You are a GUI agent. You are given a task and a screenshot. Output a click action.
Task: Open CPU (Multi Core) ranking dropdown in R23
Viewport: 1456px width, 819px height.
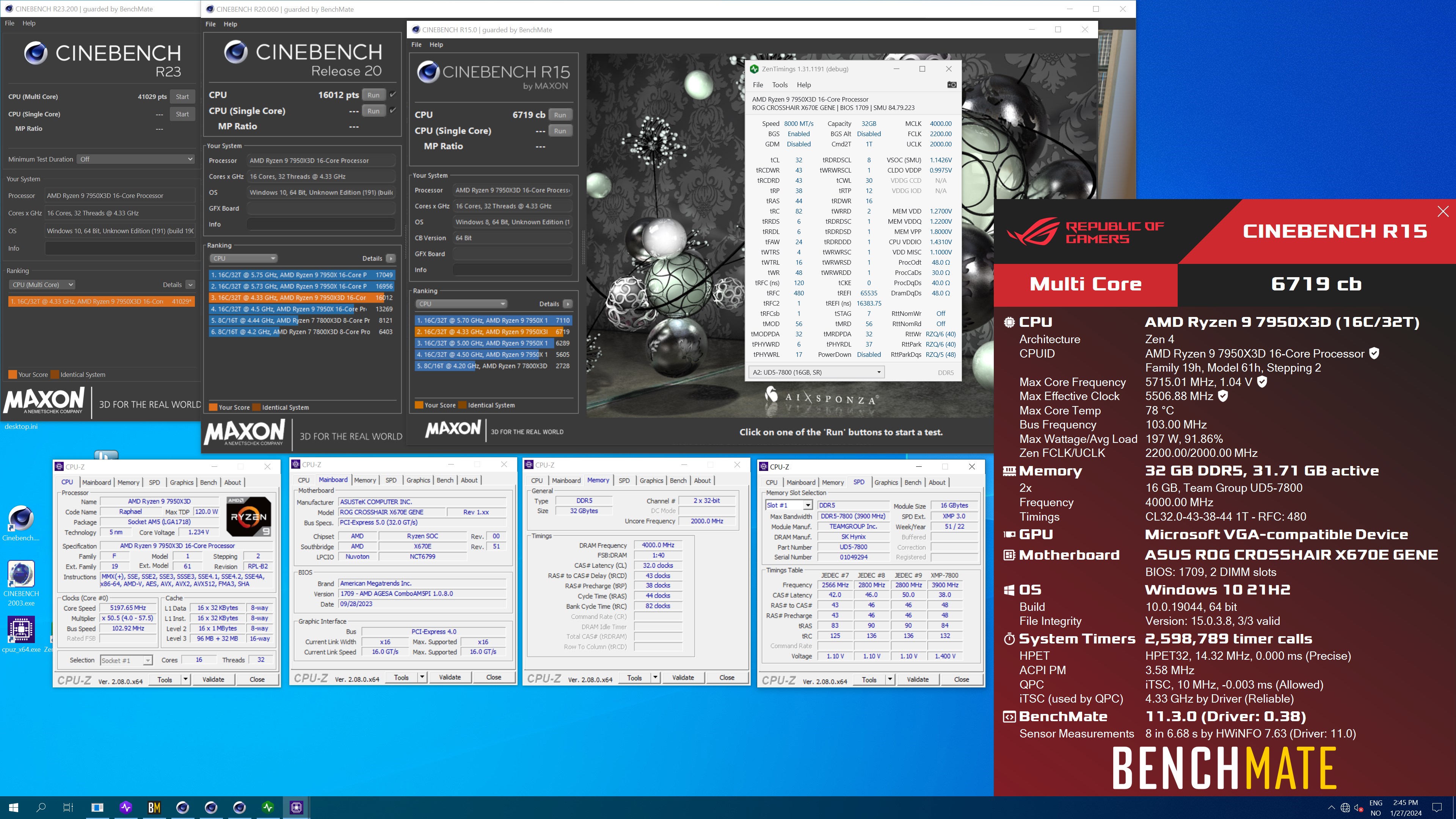click(42, 285)
